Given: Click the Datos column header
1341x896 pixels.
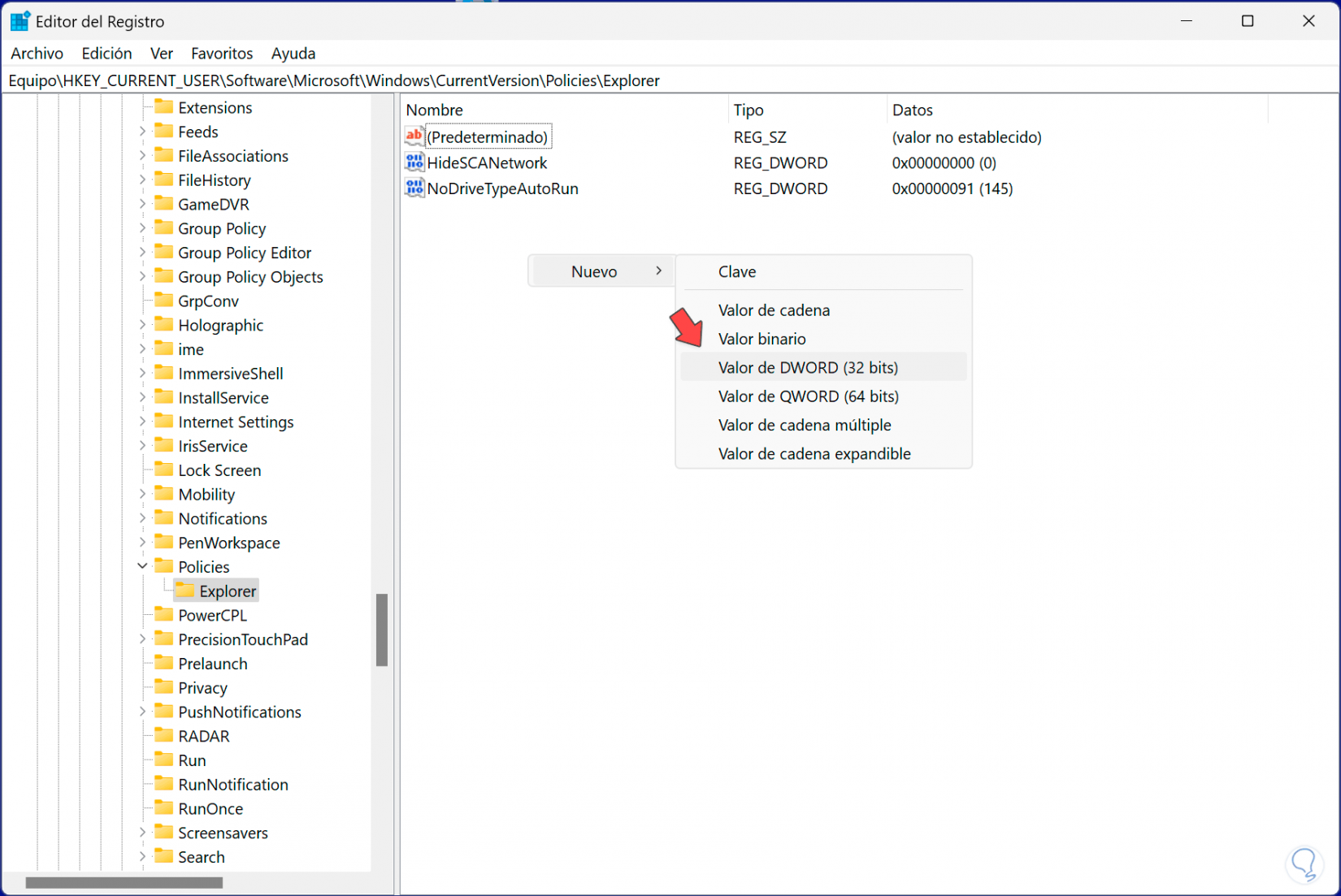Looking at the screenshot, I should (912, 110).
